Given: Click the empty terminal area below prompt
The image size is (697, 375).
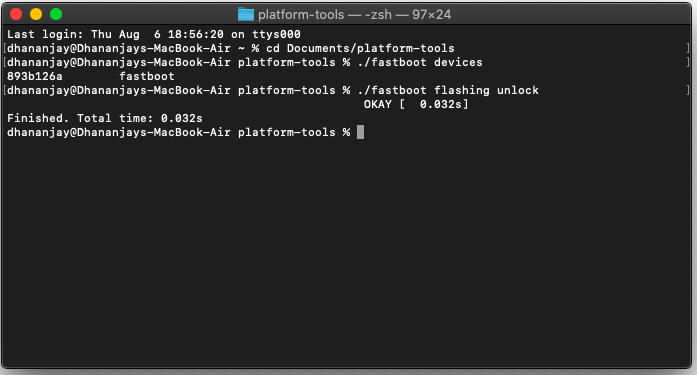Looking at the screenshot, I should tap(347, 249).
